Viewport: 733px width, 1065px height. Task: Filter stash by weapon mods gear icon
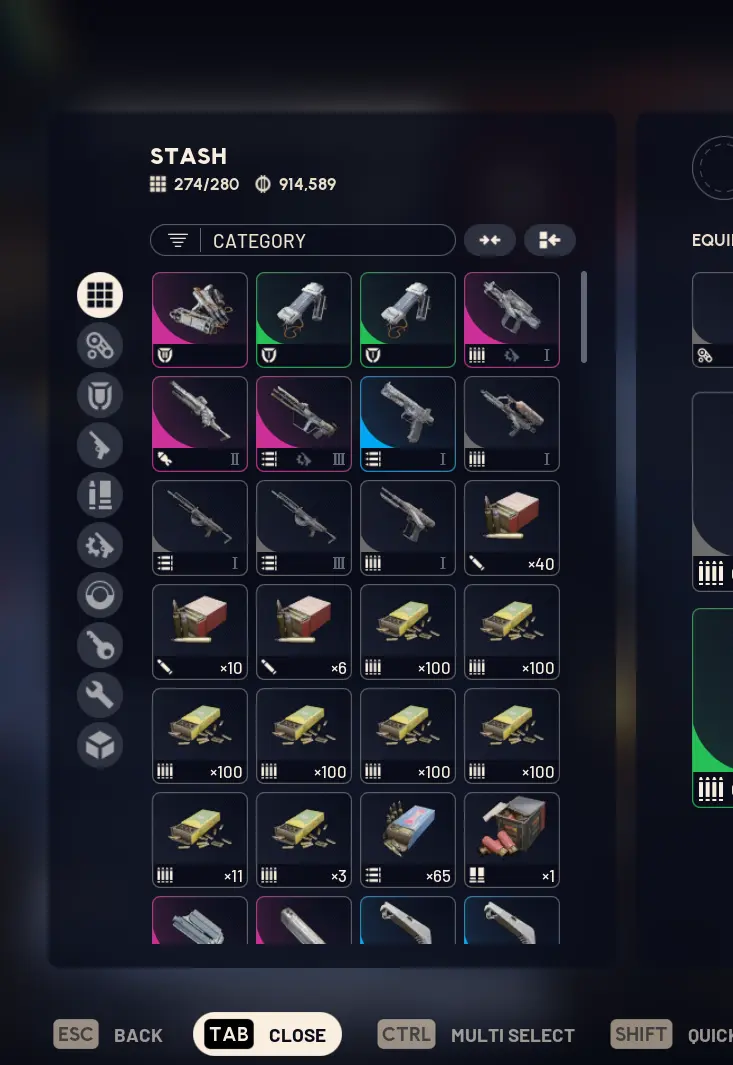point(100,545)
